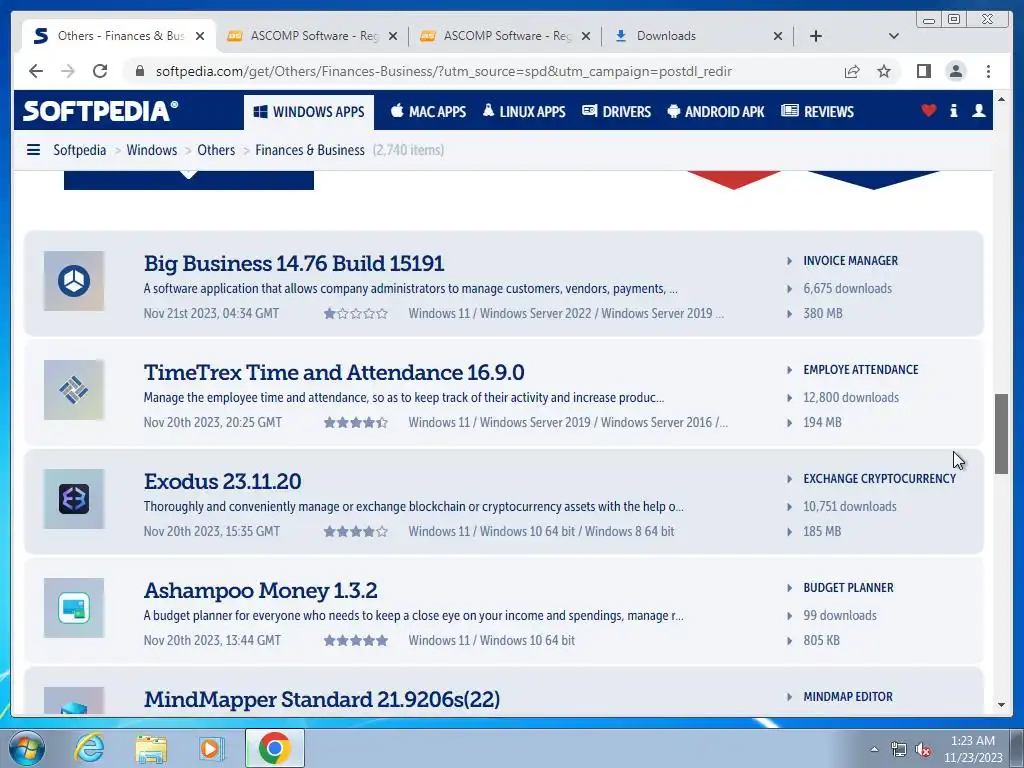The image size is (1024, 768).
Task: Click the Chrome taskbar icon
Action: (275, 748)
